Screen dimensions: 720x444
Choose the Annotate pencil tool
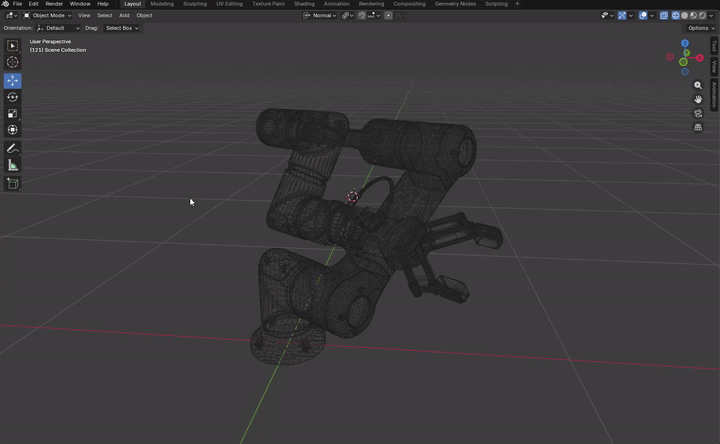coord(12,148)
